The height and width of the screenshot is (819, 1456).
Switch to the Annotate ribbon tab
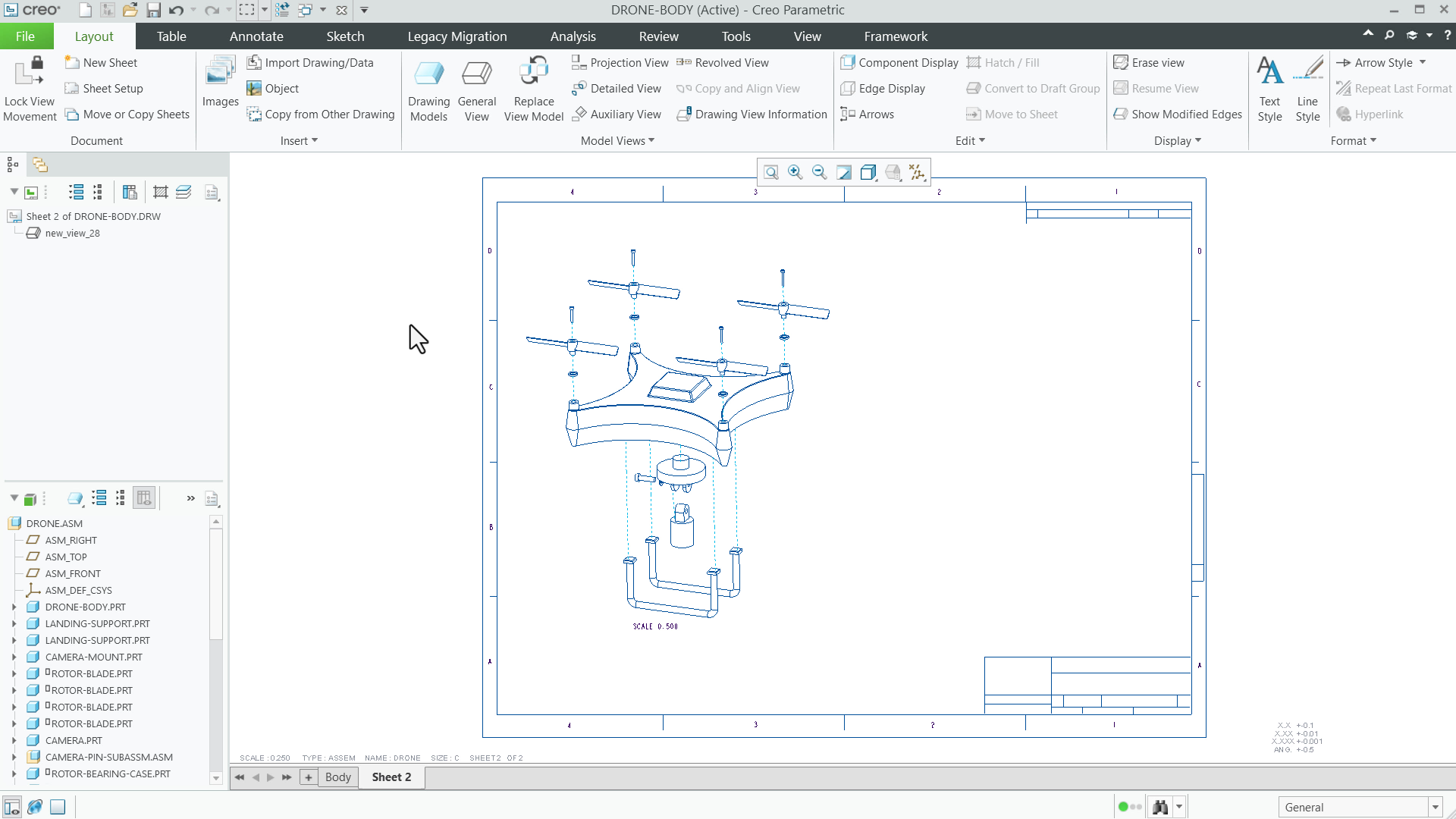(x=256, y=36)
